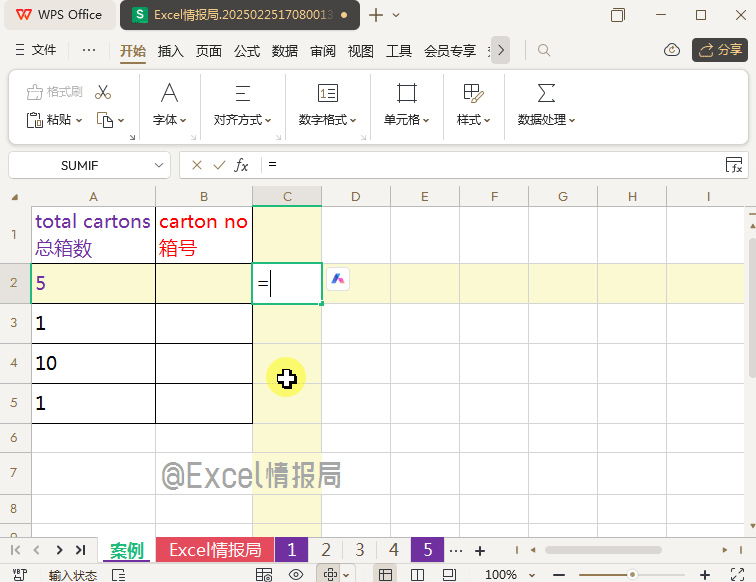This screenshot has width=756, height=582.
Task: Click the cut scissors icon
Action: pos(103,92)
